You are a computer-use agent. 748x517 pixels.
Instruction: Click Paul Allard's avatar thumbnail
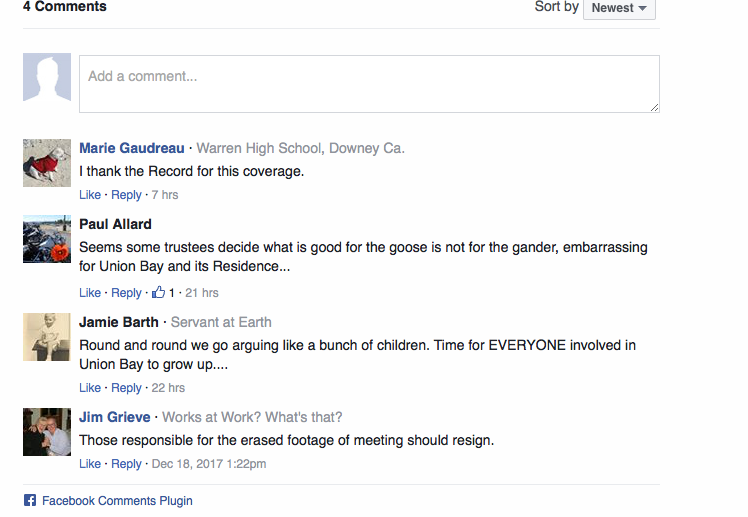click(47, 239)
